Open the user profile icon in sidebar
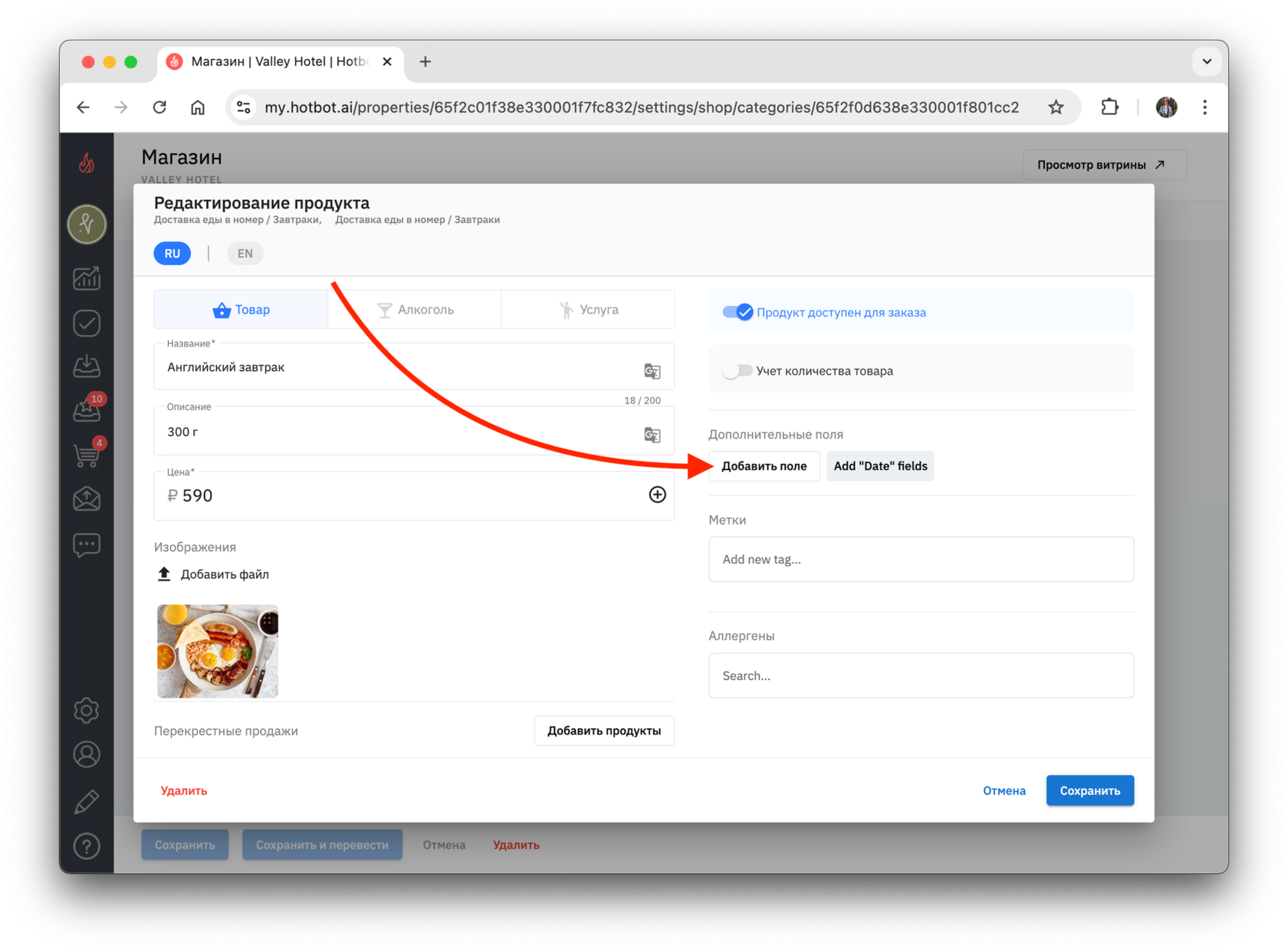Screen dimensions: 1288x952 [x=87, y=755]
